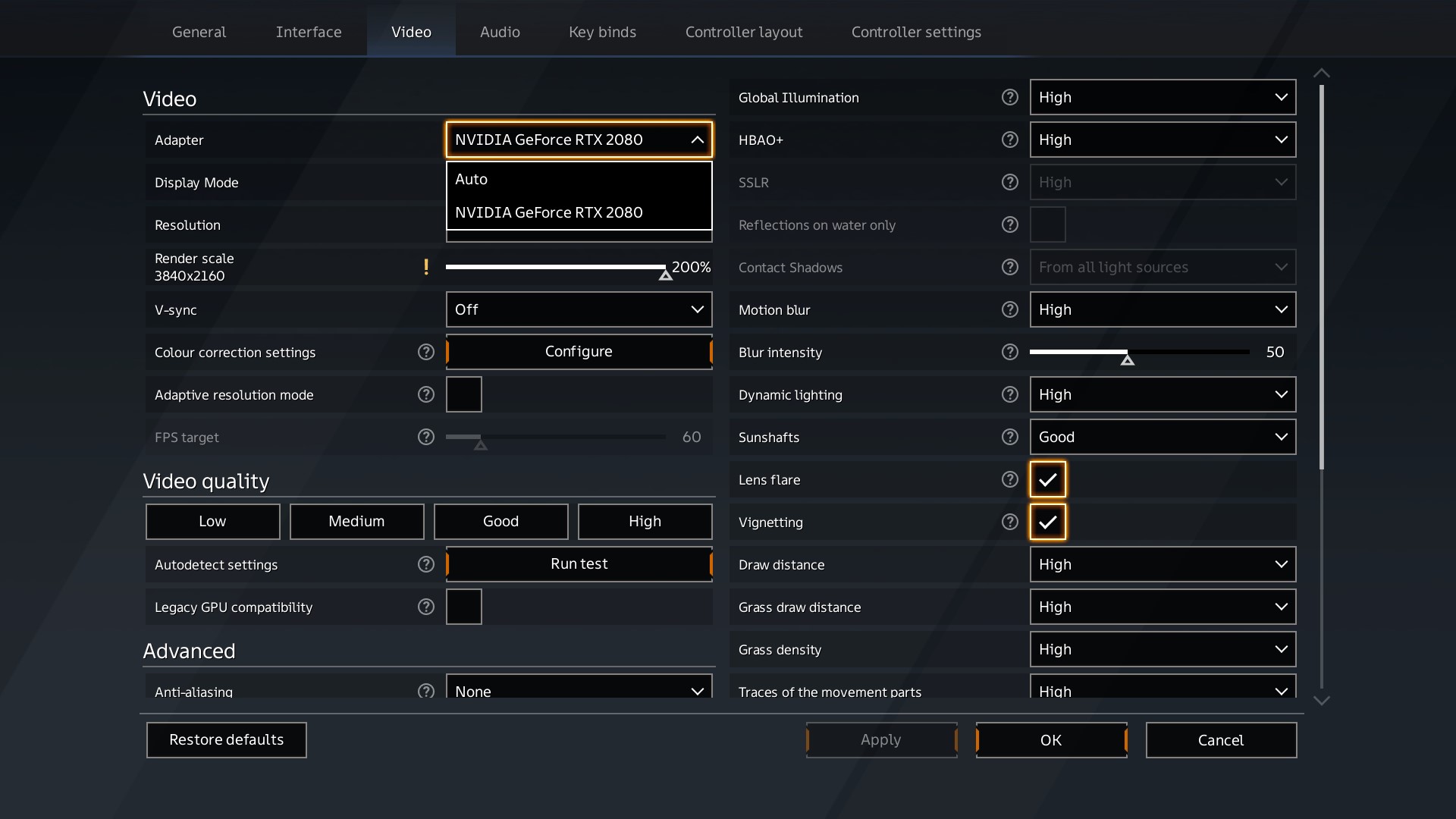1456x819 pixels.
Task: Open HBAO+ quality dropdown
Action: (x=1163, y=140)
